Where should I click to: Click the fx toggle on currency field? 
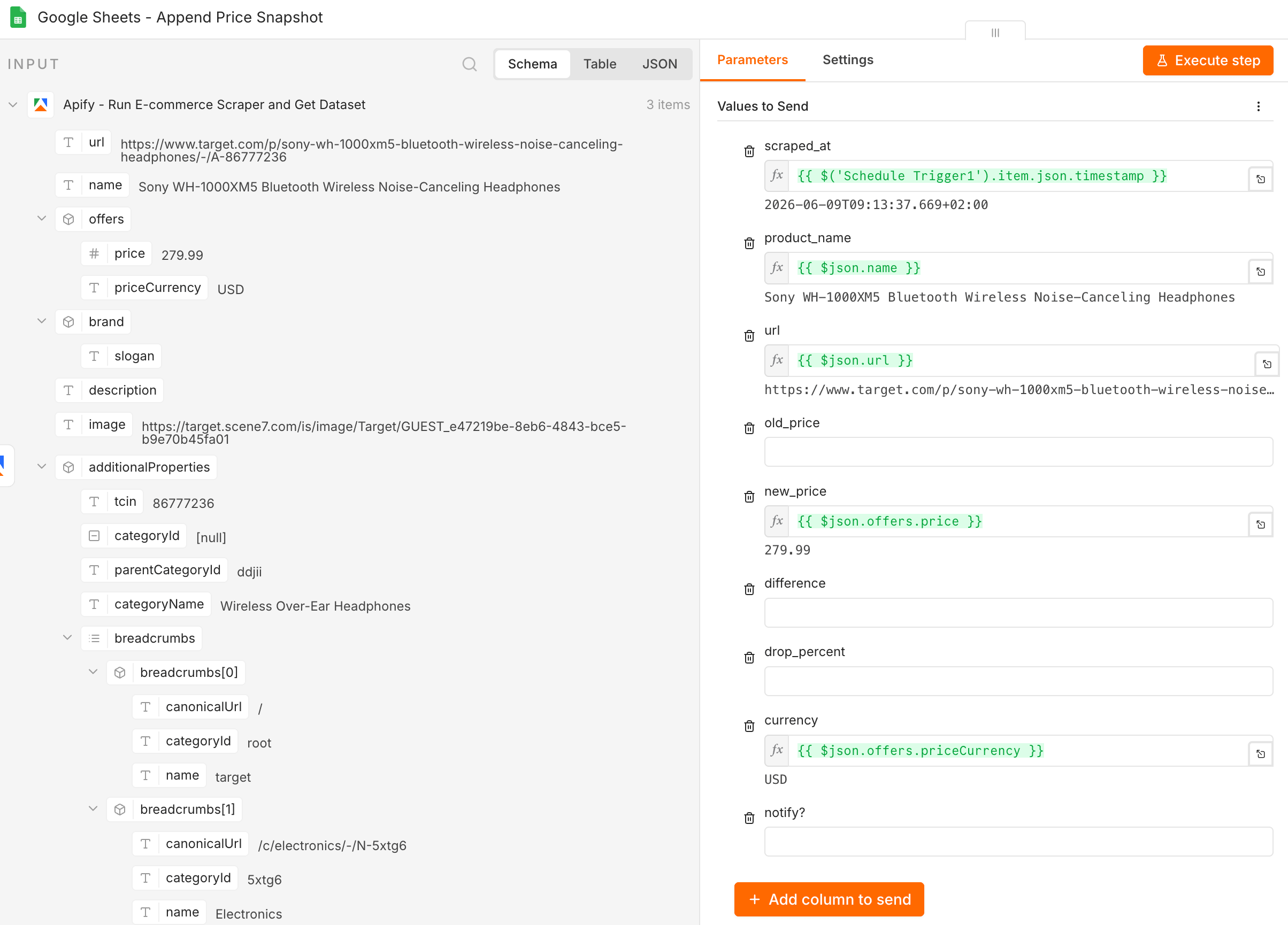[776, 751]
